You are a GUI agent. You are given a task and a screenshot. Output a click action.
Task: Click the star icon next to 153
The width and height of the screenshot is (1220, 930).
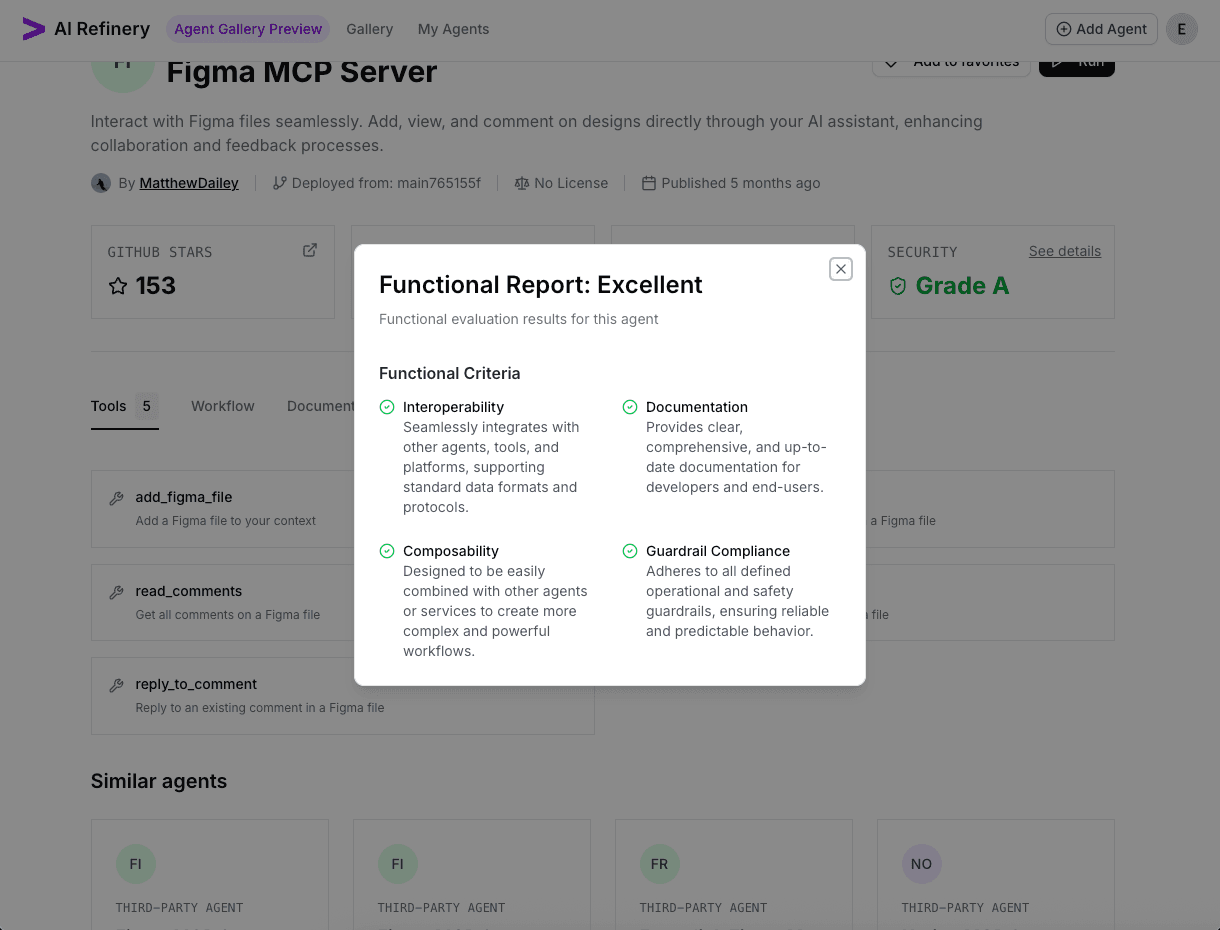[118, 286]
